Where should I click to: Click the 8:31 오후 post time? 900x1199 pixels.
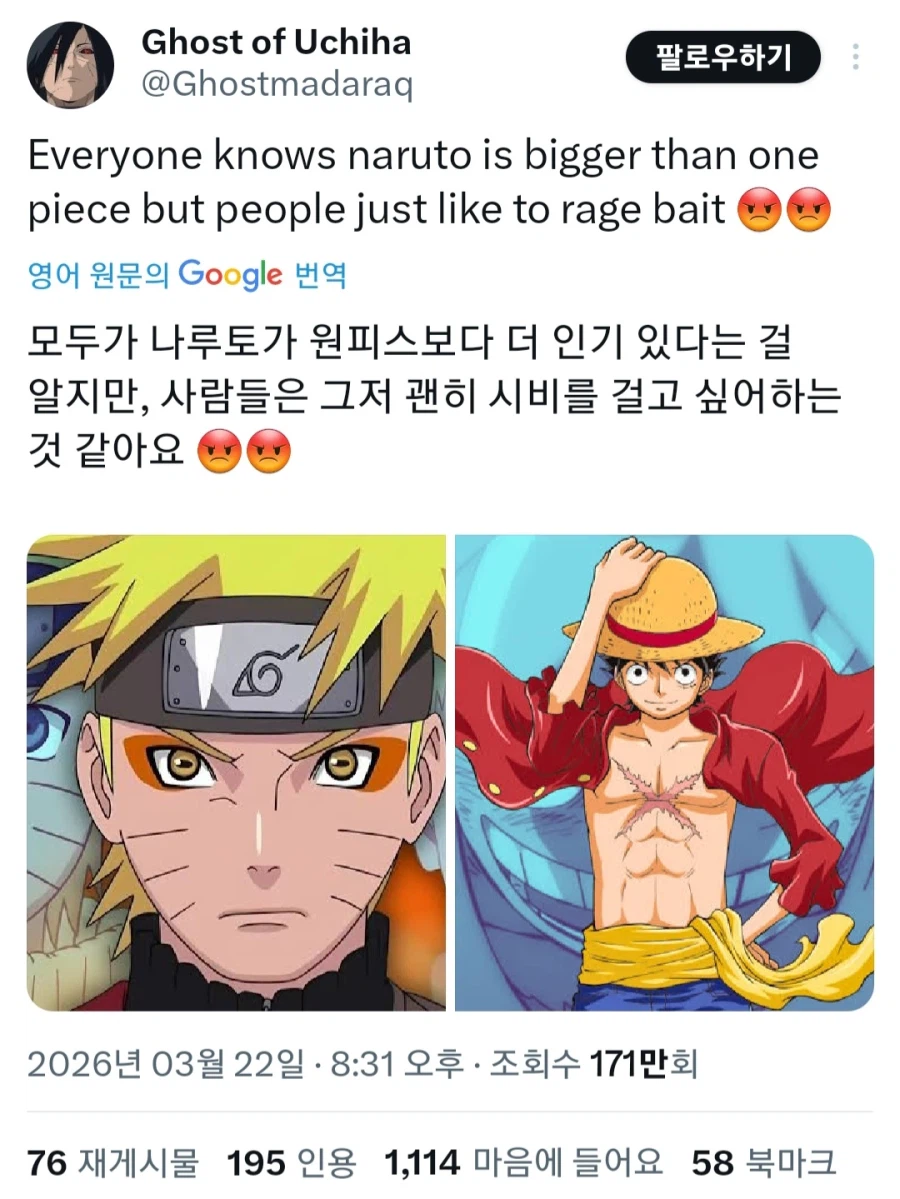397,1064
